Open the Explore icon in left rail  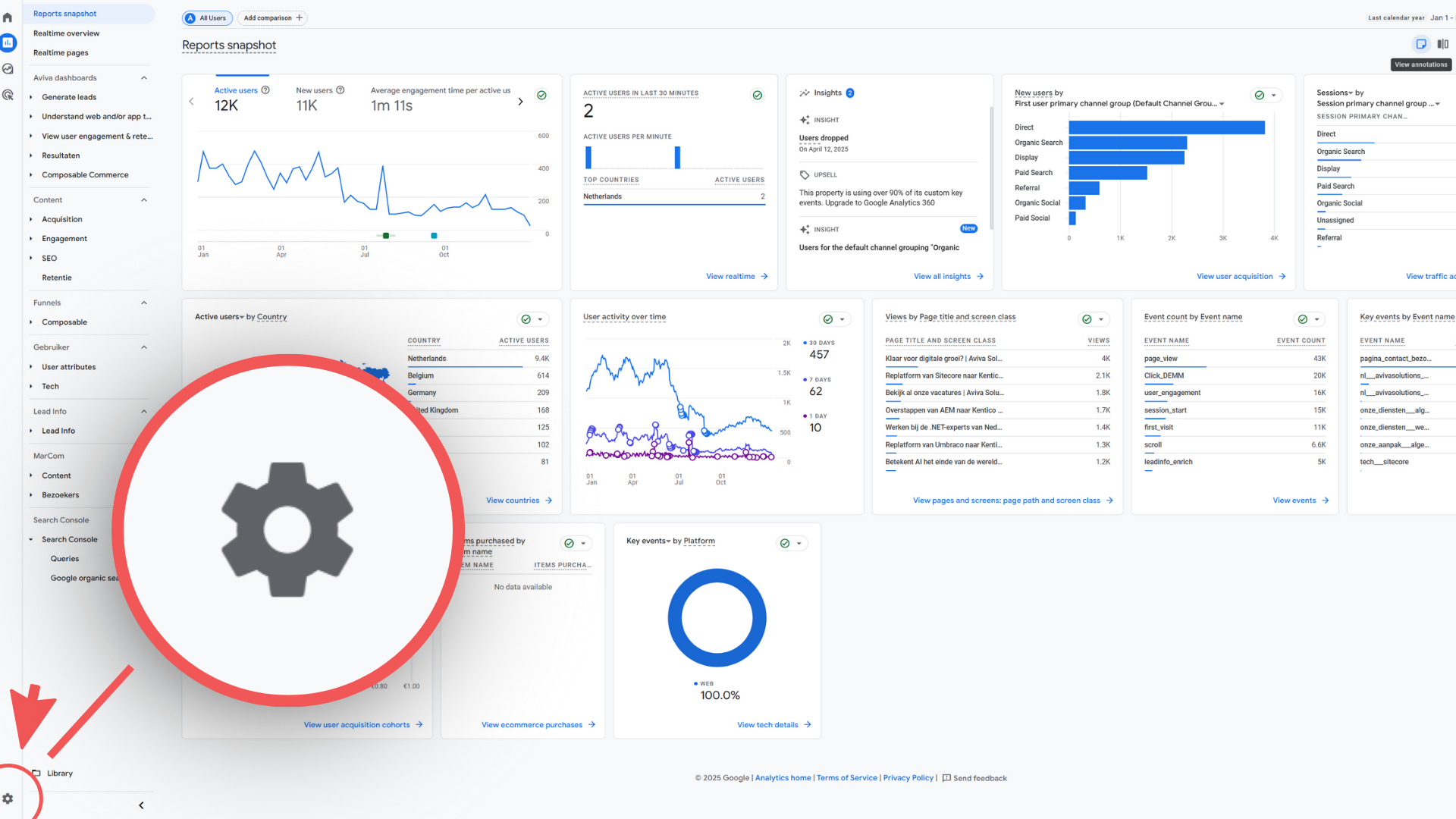8,69
